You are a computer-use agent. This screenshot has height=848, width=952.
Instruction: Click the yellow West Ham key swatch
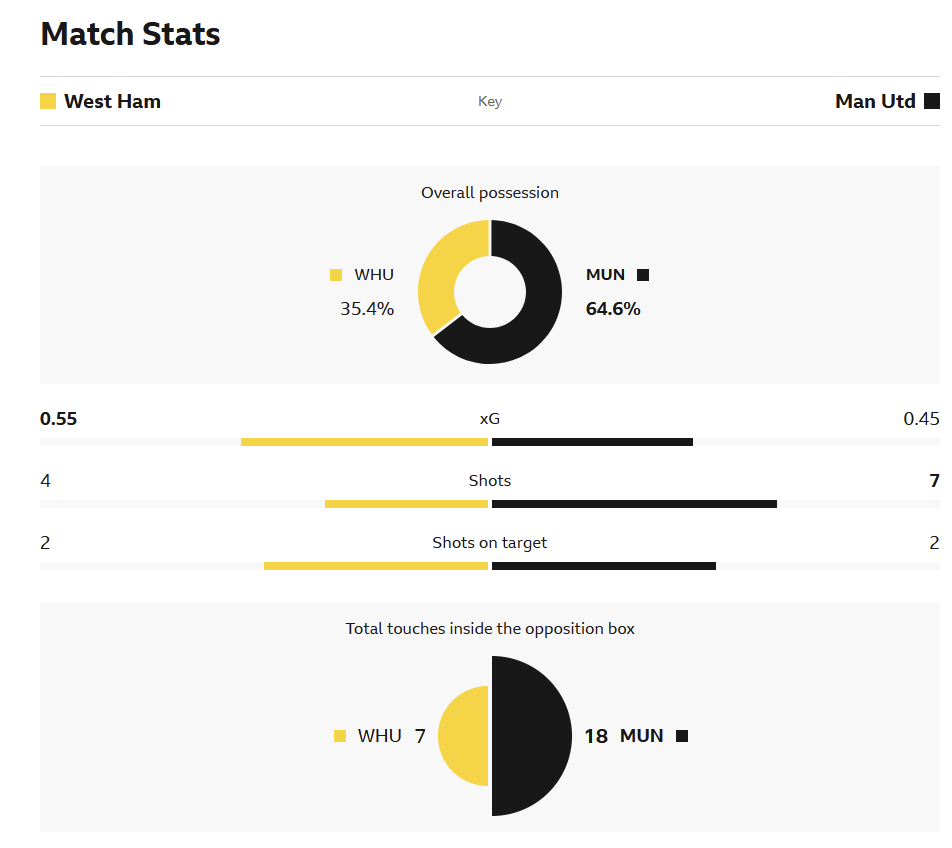(48, 101)
